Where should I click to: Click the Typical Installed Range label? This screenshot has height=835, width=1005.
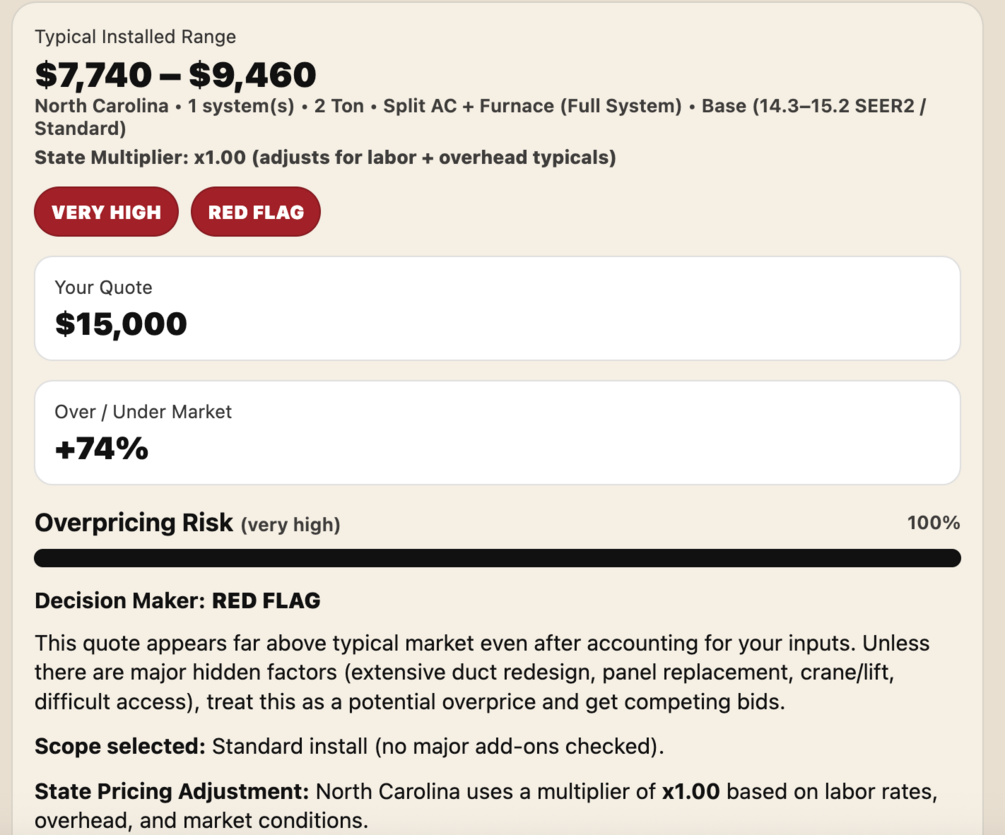coord(135,37)
